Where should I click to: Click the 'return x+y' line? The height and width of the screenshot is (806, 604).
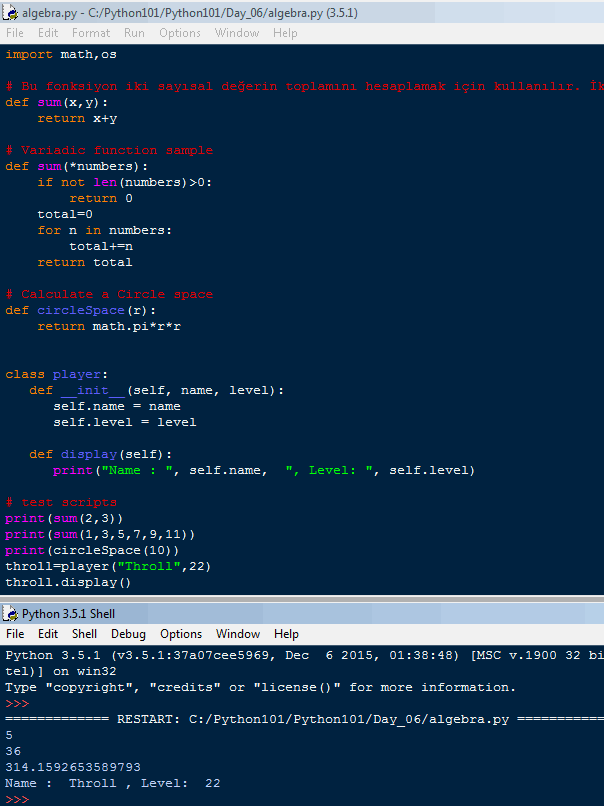tap(77, 118)
